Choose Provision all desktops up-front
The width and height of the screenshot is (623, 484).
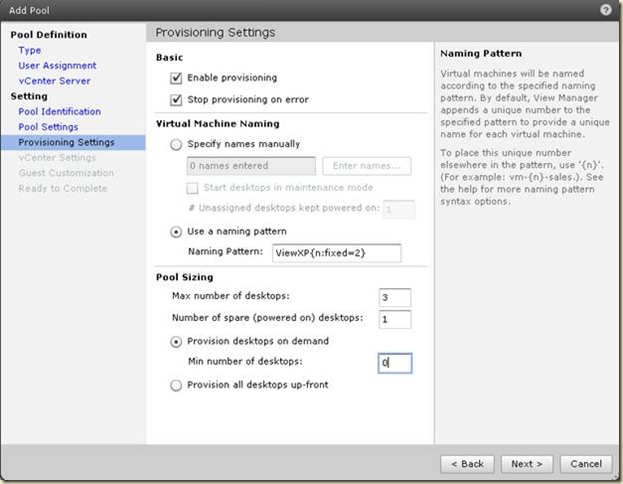point(177,385)
